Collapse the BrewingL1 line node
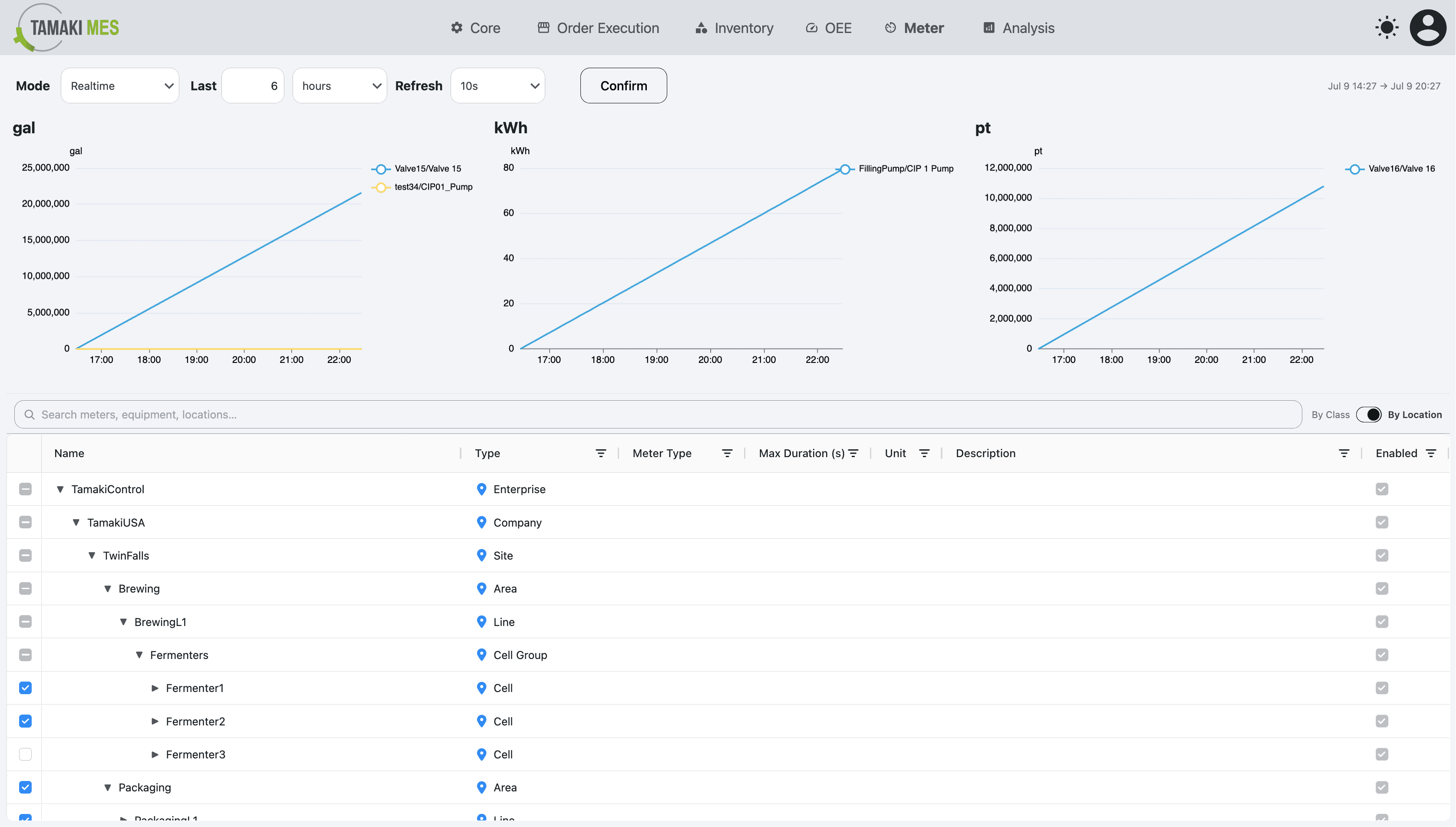Image resolution: width=1456 pixels, height=827 pixels. pos(123,621)
